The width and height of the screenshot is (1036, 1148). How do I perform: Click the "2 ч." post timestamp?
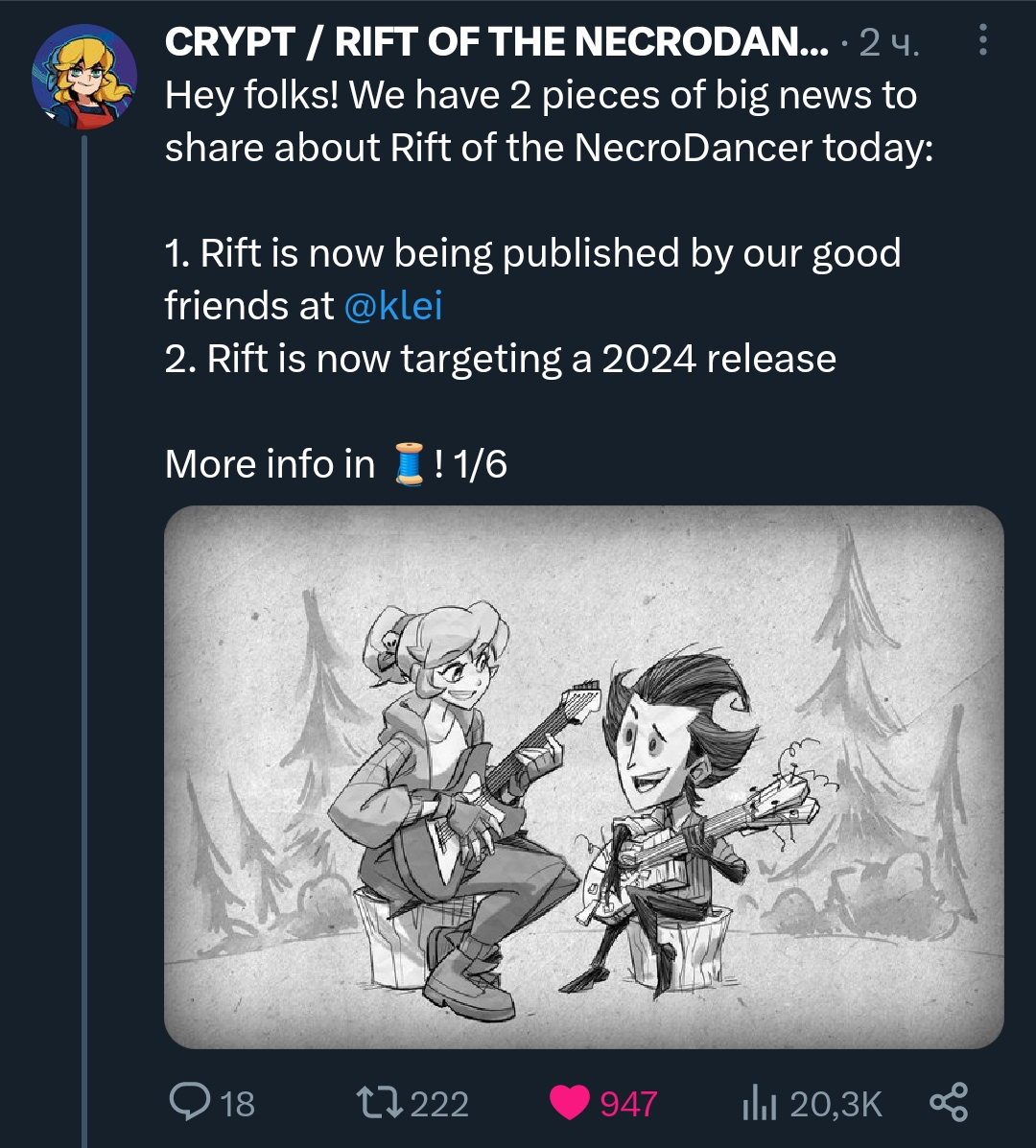click(x=888, y=42)
